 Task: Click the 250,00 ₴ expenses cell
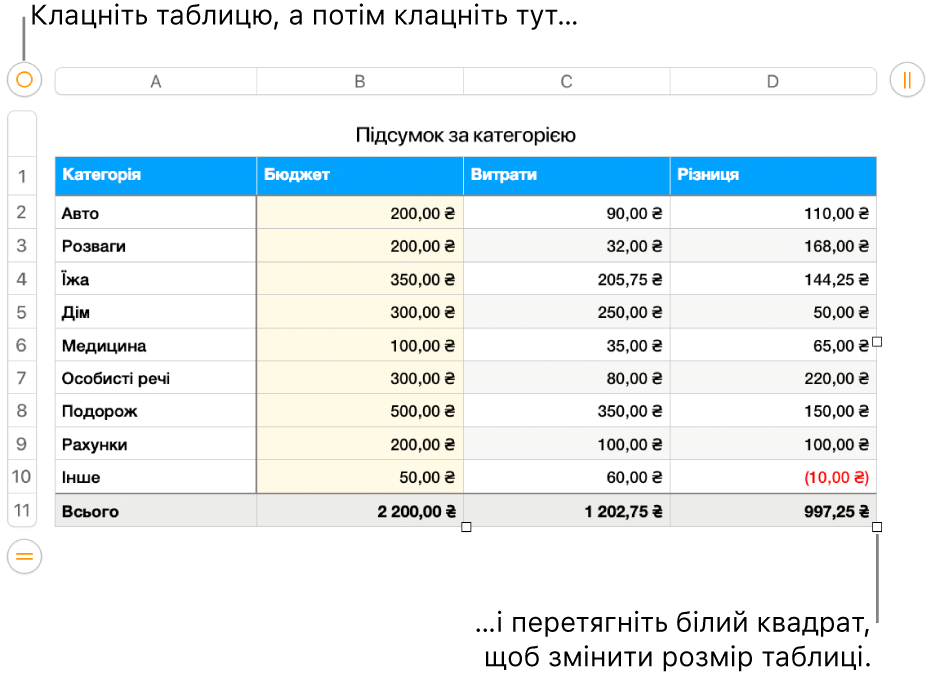pos(566,312)
